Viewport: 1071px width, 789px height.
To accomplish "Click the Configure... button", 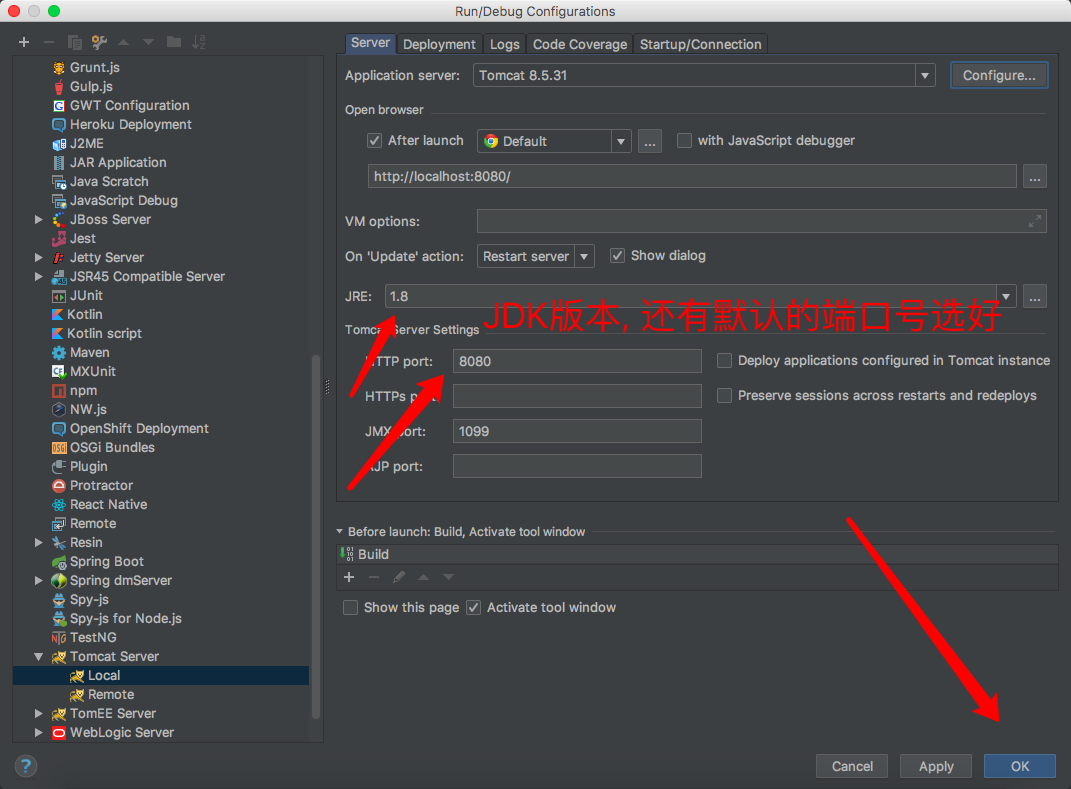I will [999, 75].
